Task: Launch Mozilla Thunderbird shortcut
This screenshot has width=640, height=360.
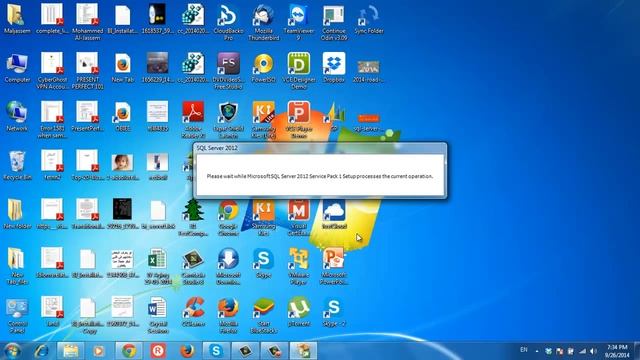Action: (264, 22)
